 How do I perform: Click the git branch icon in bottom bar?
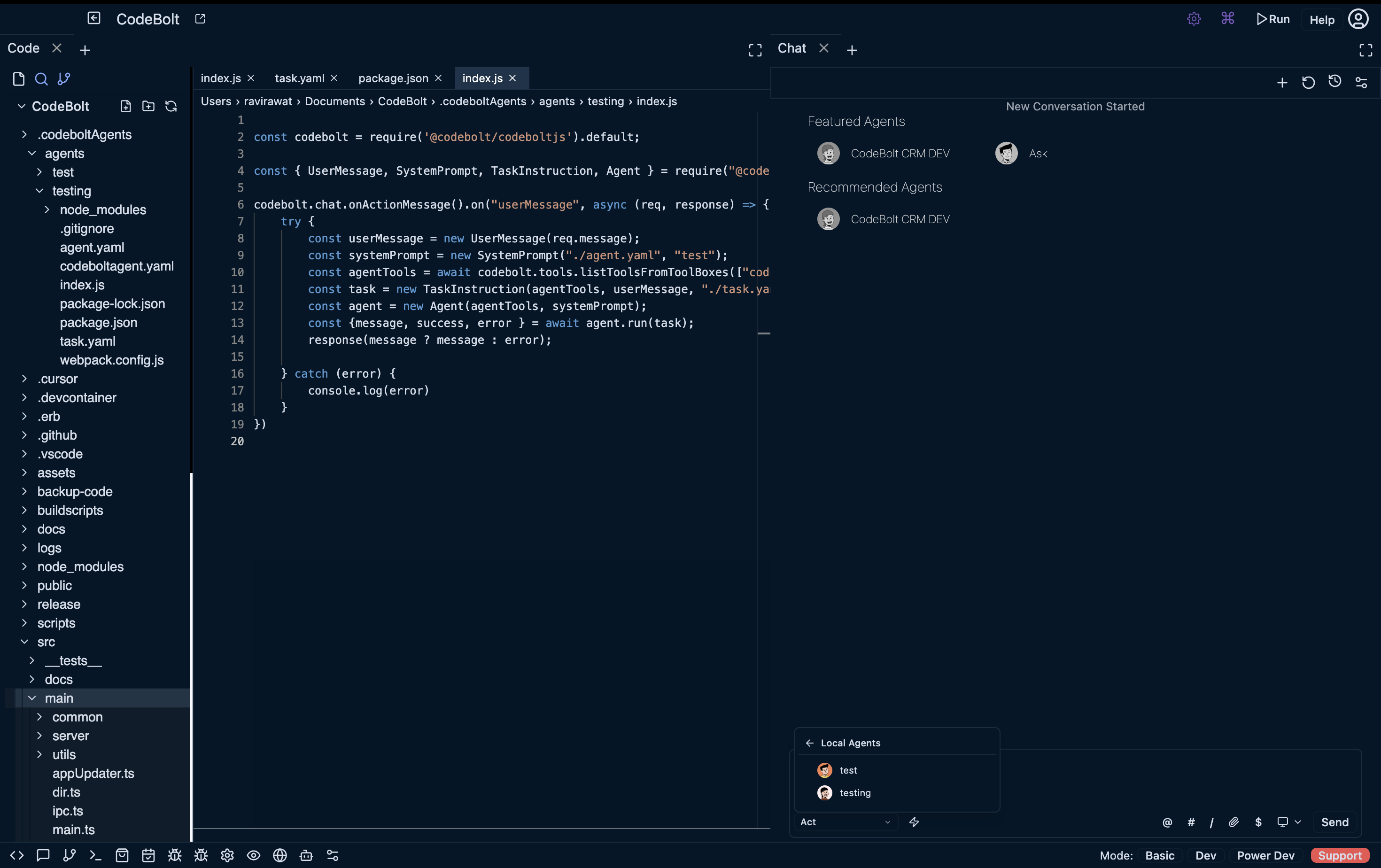pyautogui.click(x=70, y=855)
